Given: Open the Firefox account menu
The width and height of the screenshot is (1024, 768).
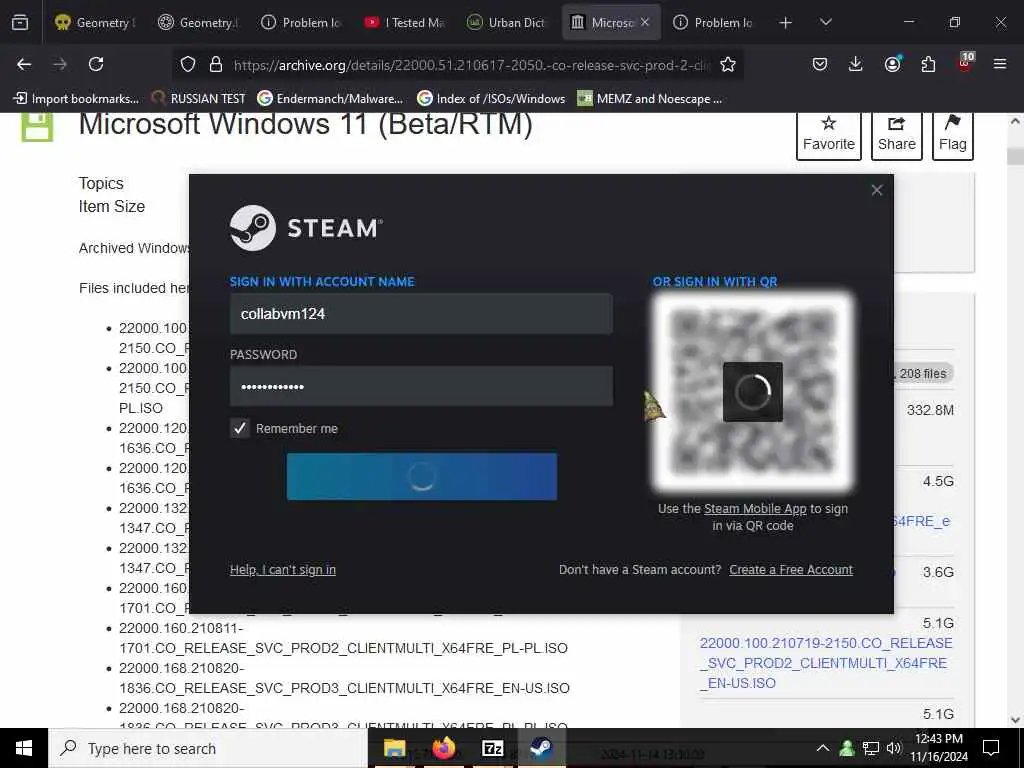Looking at the screenshot, I should 892,64.
